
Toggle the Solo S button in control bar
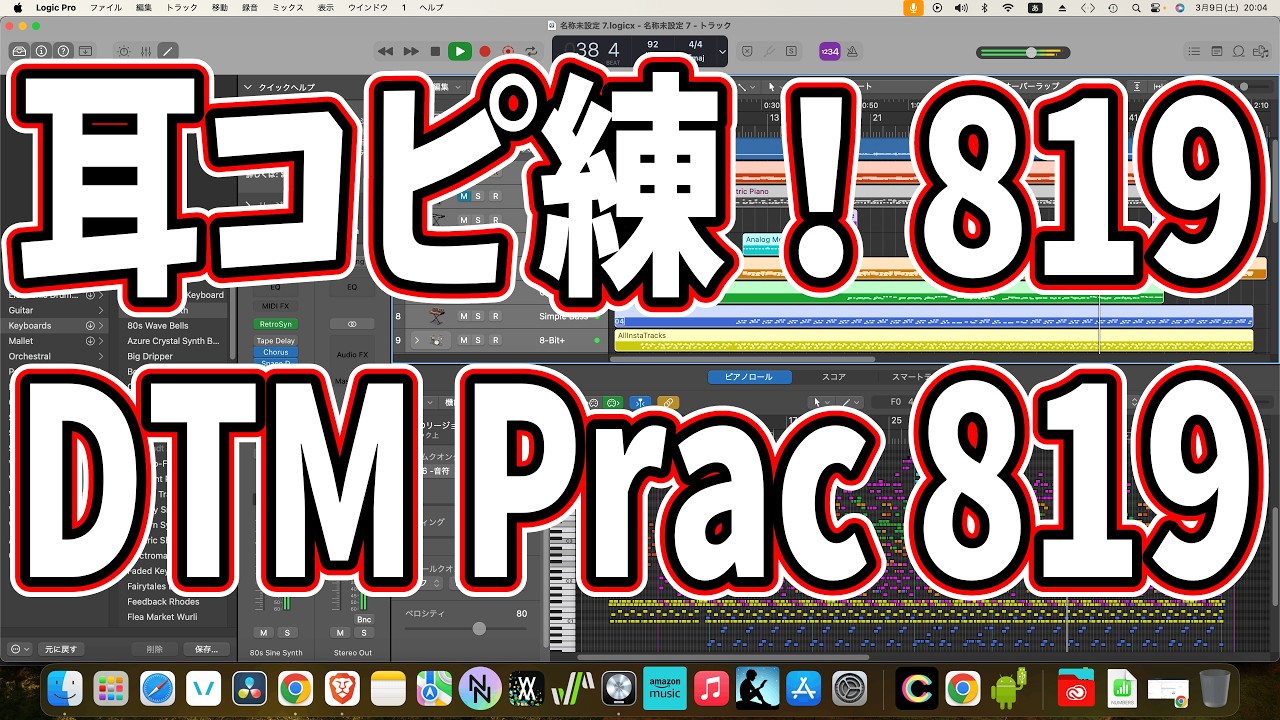pos(791,51)
